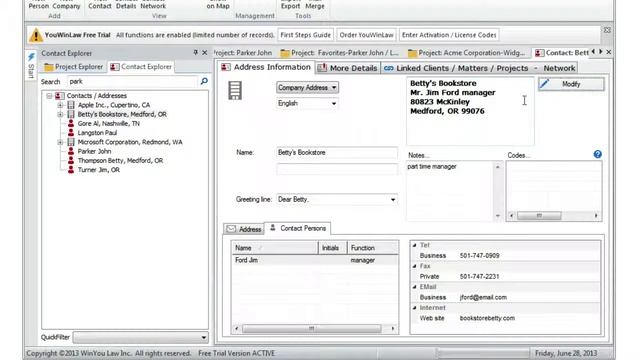This screenshot has height=360, width=640.
Task: Click business phone 501-747-0909
Action: pyautogui.click(x=480, y=256)
